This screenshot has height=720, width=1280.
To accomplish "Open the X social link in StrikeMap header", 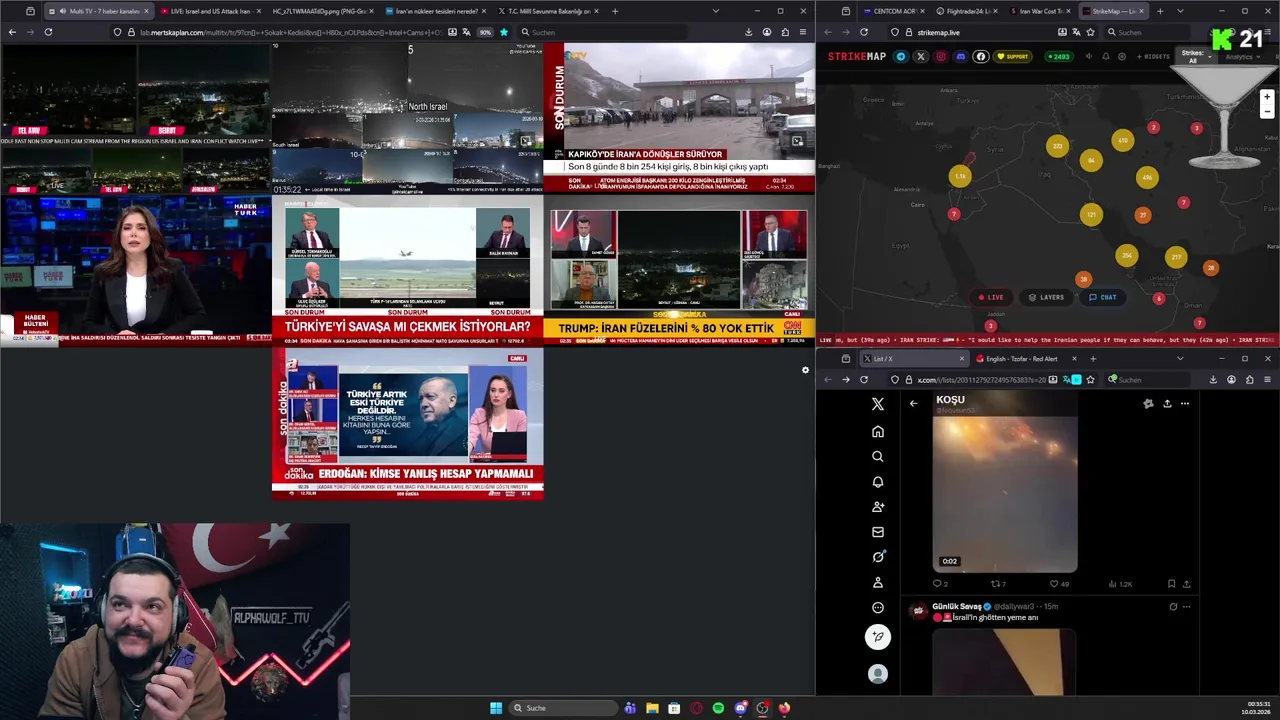I will tap(921, 56).
